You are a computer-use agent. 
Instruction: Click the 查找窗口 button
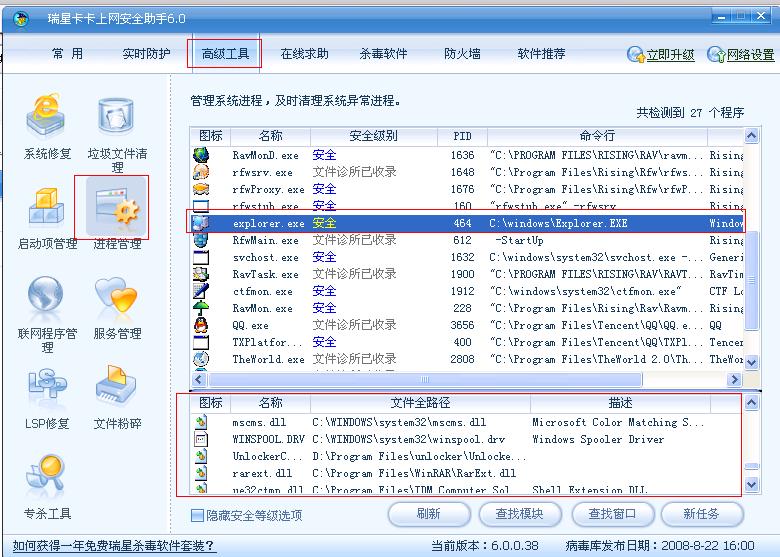tap(612, 514)
